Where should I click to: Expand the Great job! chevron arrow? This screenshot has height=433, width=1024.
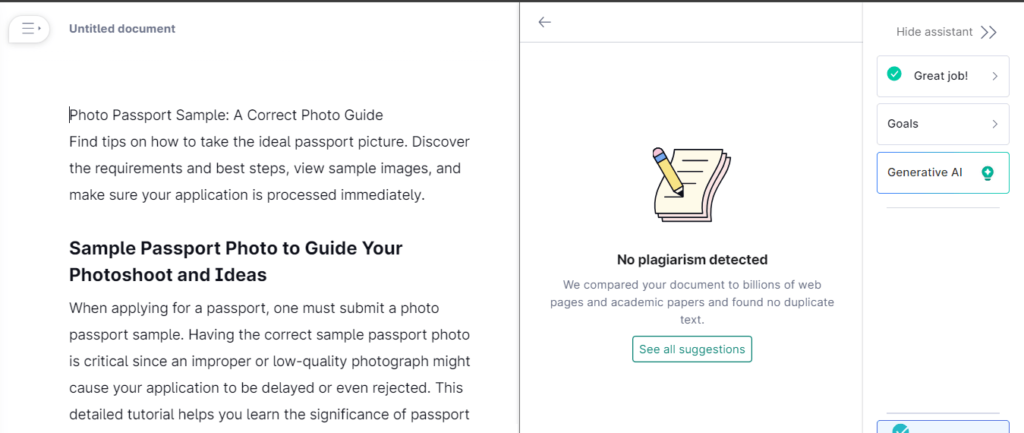coord(994,76)
